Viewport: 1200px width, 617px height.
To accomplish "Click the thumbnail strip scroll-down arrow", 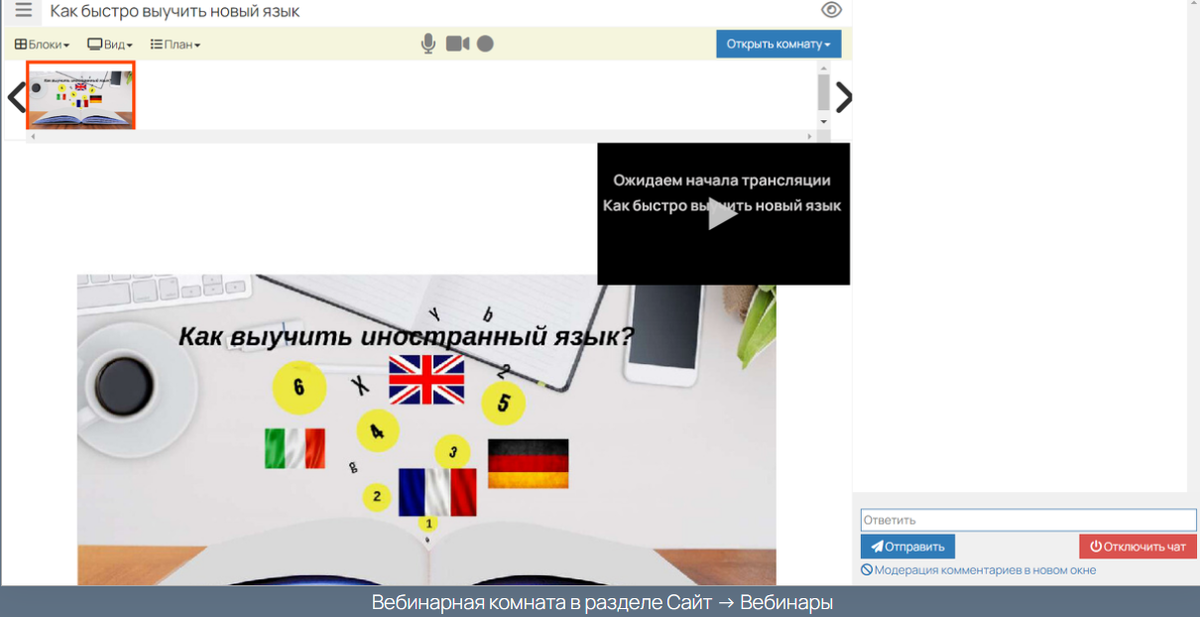I will (823, 121).
